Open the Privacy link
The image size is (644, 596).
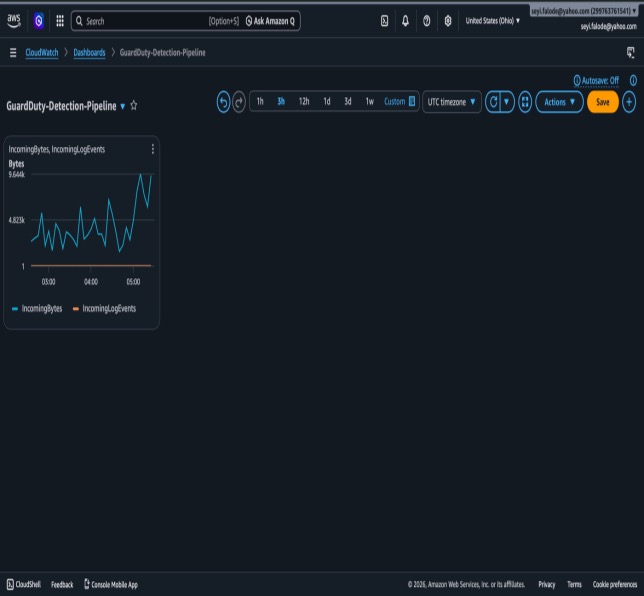pos(547,584)
